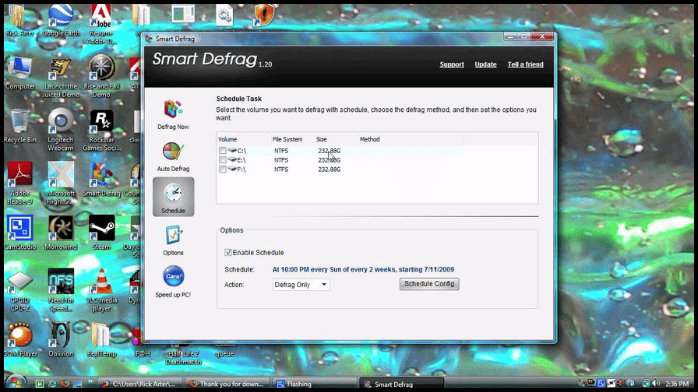Click the Method column header
The height and width of the screenshot is (392, 698).
(410, 139)
